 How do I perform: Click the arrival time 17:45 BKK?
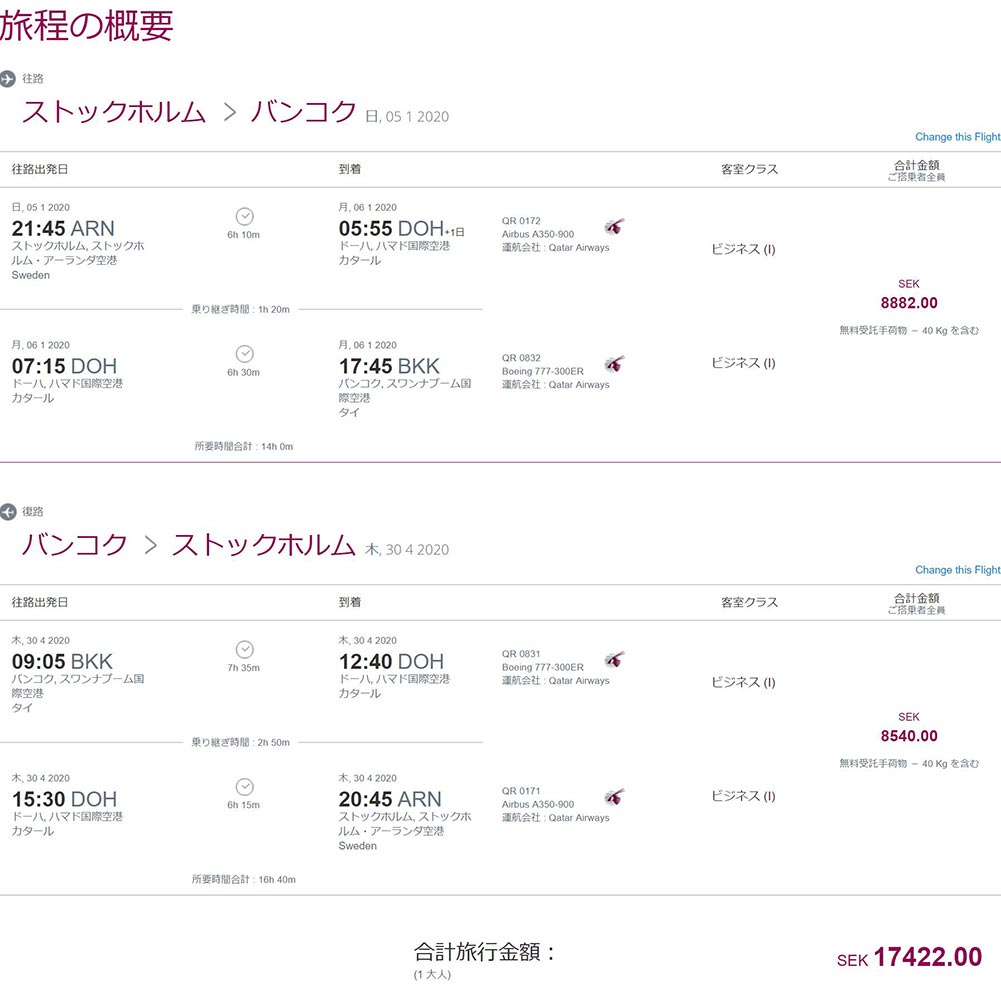coord(389,366)
